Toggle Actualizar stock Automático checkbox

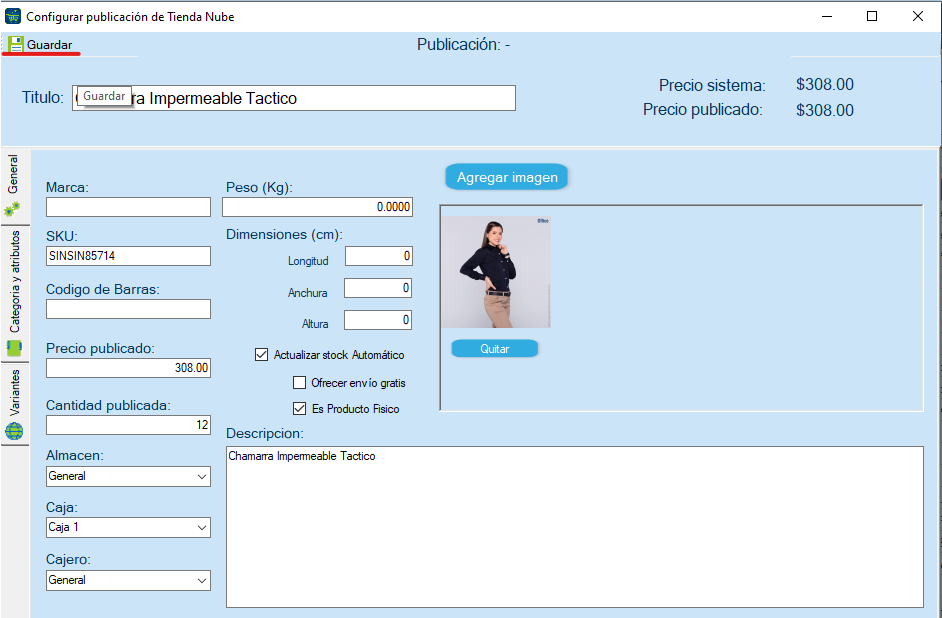pyautogui.click(x=261, y=355)
